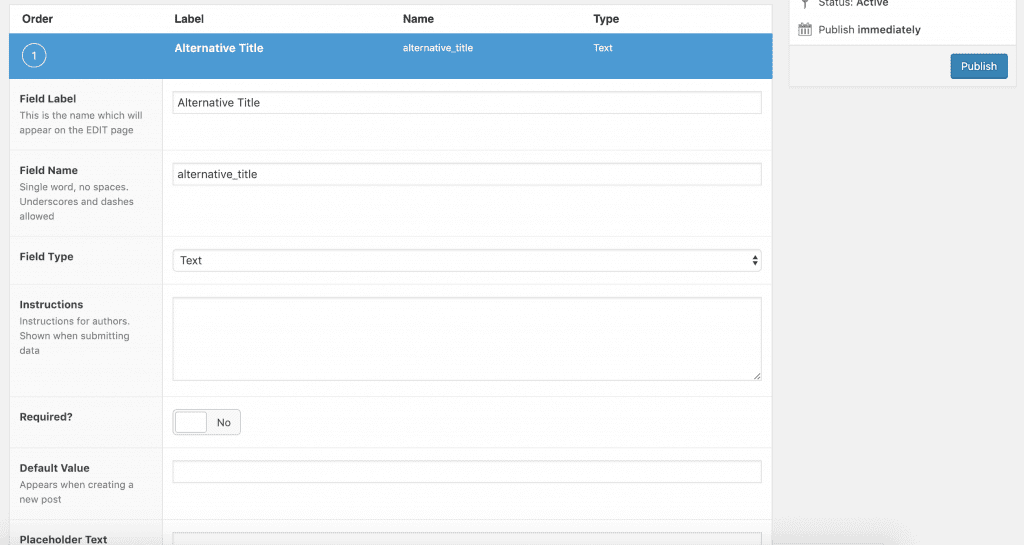Click the Publish immediately text
This screenshot has height=545, width=1024.
coord(869,30)
